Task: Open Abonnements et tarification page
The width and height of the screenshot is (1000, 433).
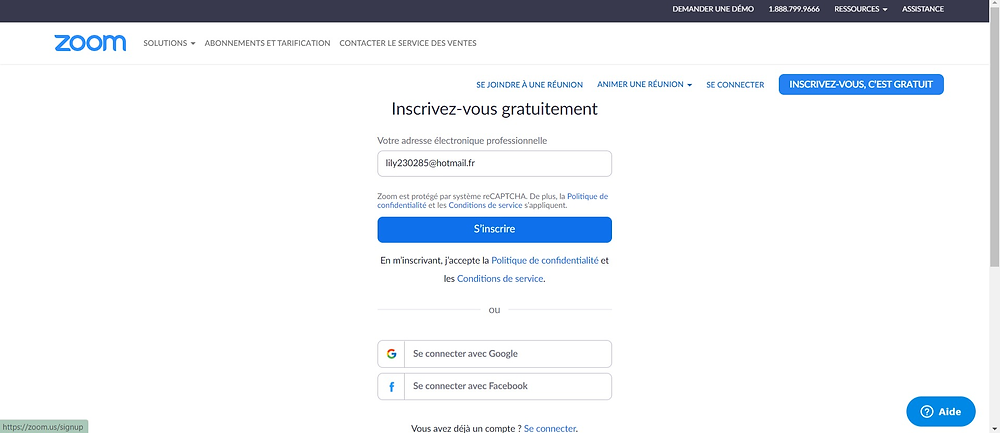Action: pos(267,43)
